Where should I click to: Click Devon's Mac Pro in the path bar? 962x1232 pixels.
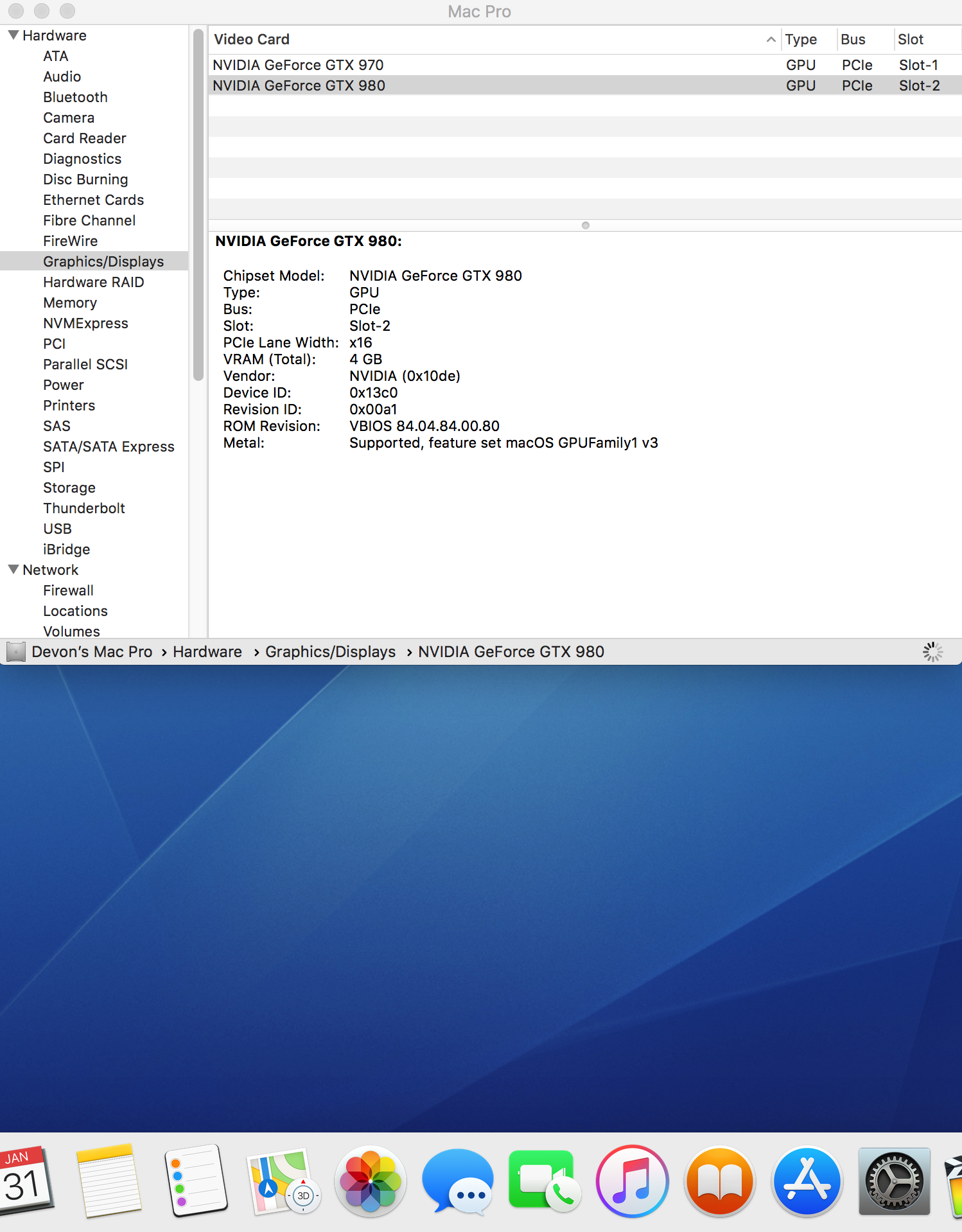[x=92, y=652]
